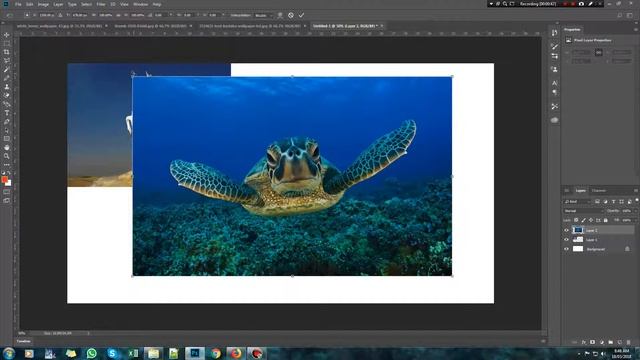Select Layer 1 thumbnail
The height and width of the screenshot is (360, 640).
[578, 240]
